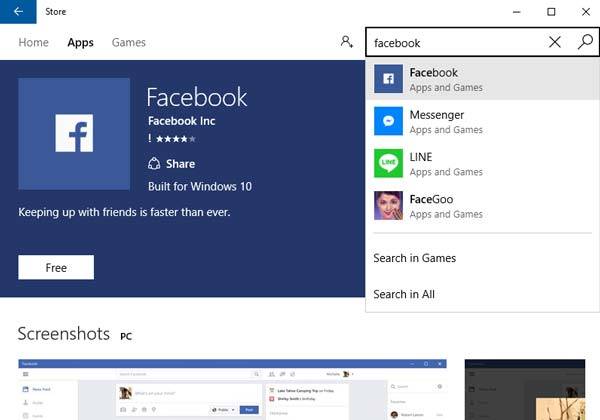Select the Facebook suggestion icon in dropdown
Screen dimensions: 600x420
388,79
